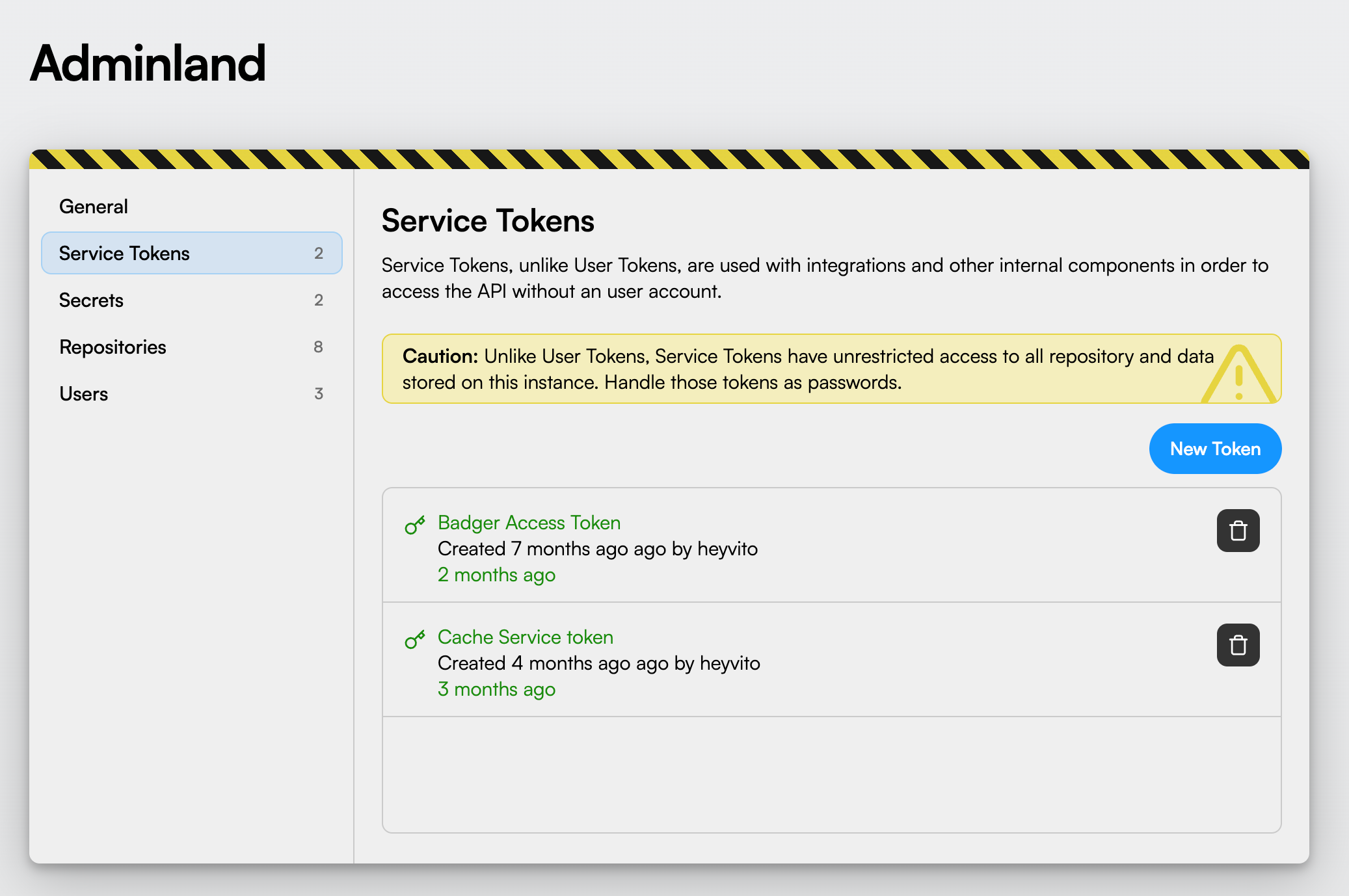Open the General settings section

pyautogui.click(x=192, y=206)
